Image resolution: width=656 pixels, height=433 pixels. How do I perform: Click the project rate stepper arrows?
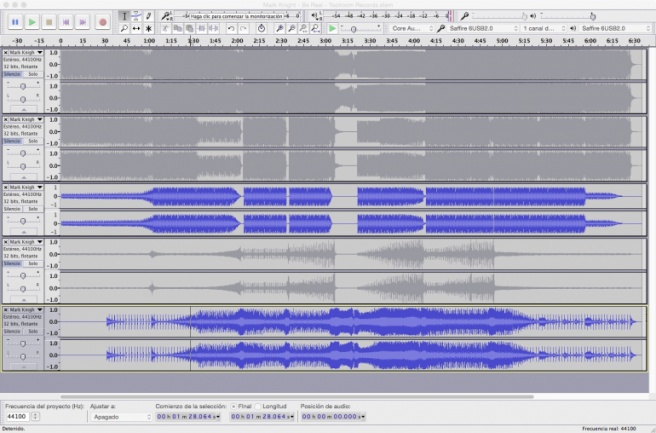pos(36,416)
